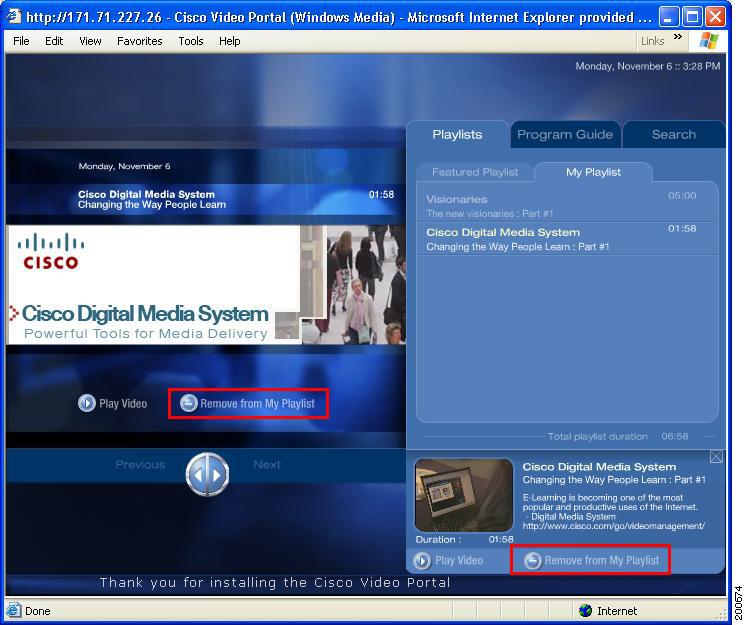This screenshot has height=625, width=745.
Task: Open the Search tab
Action: click(x=674, y=135)
